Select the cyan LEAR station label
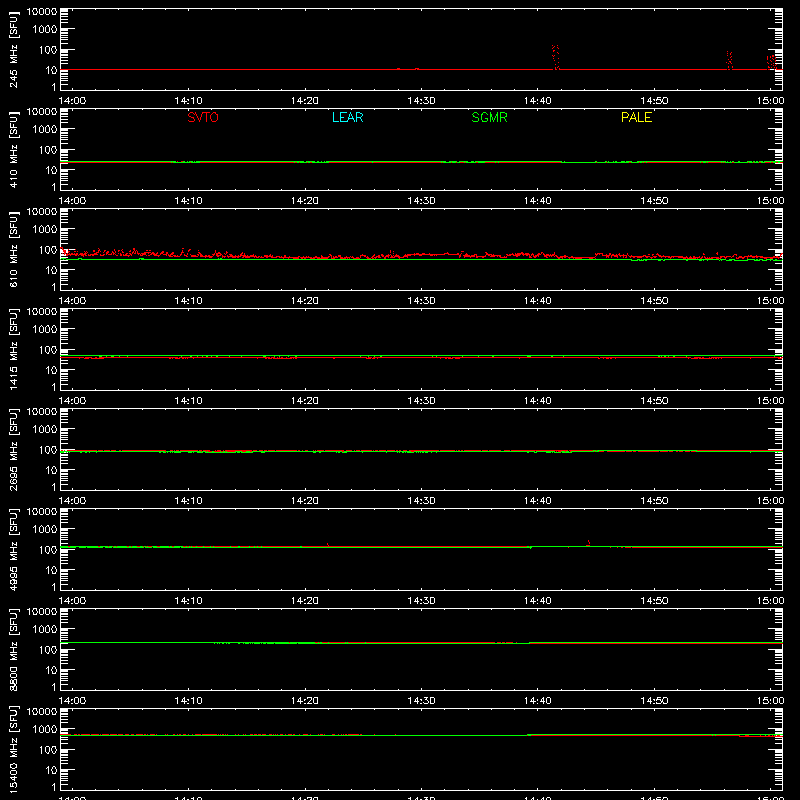This screenshot has width=800, height=800. [x=347, y=117]
